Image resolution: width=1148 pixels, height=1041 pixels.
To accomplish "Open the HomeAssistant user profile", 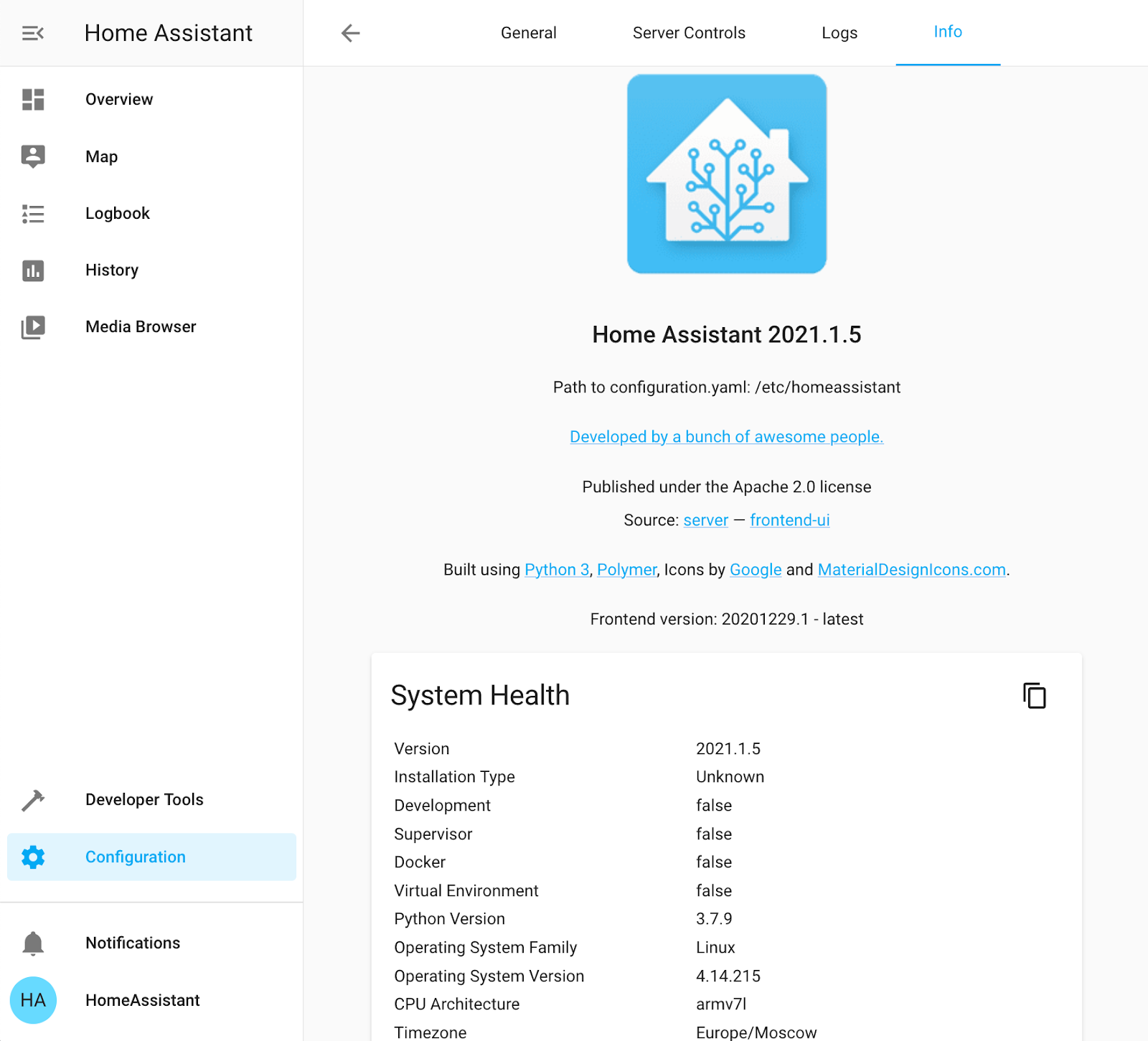I will [x=151, y=1000].
